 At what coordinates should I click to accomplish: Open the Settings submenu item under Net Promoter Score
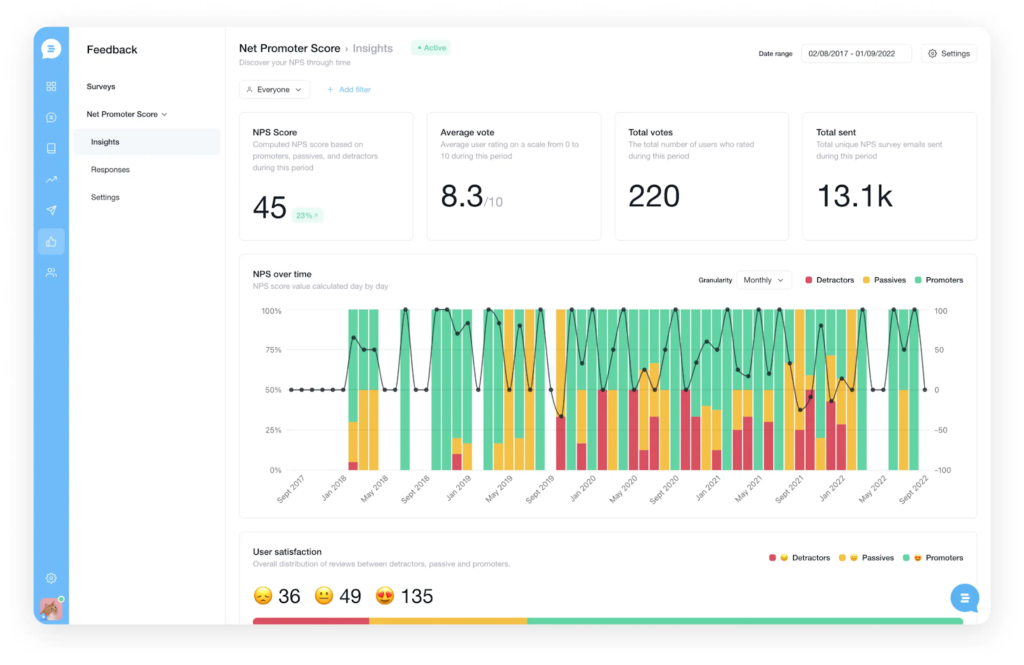pos(105,197)
